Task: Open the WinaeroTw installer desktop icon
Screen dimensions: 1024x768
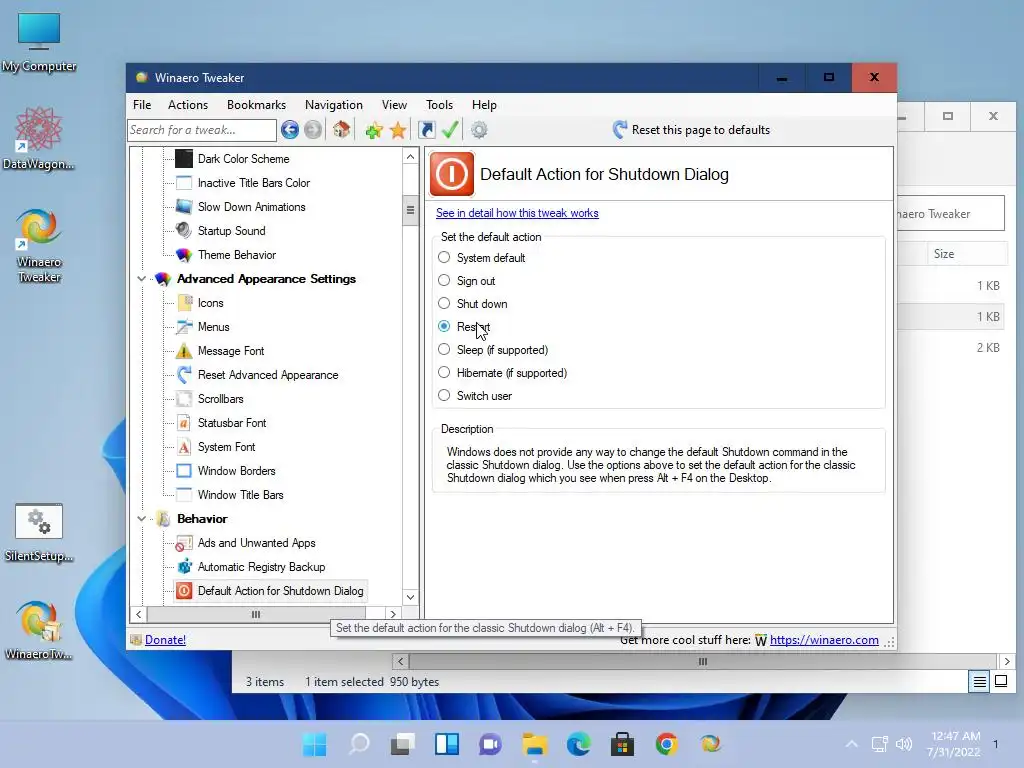Action: pyautogui.click(x=39, y=630)
